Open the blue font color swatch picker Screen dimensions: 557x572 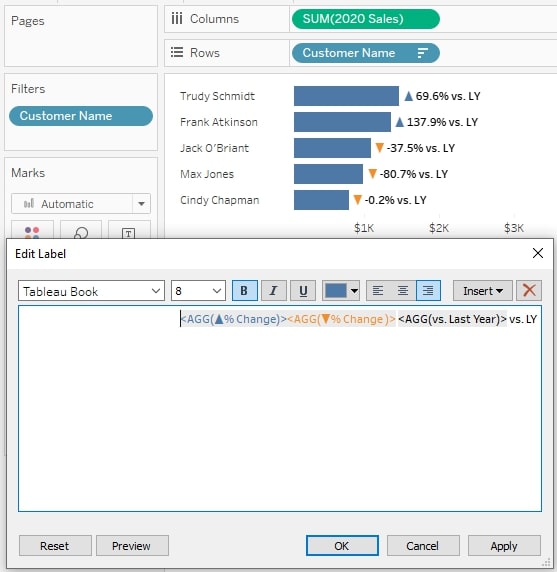(x=341, y=291)
